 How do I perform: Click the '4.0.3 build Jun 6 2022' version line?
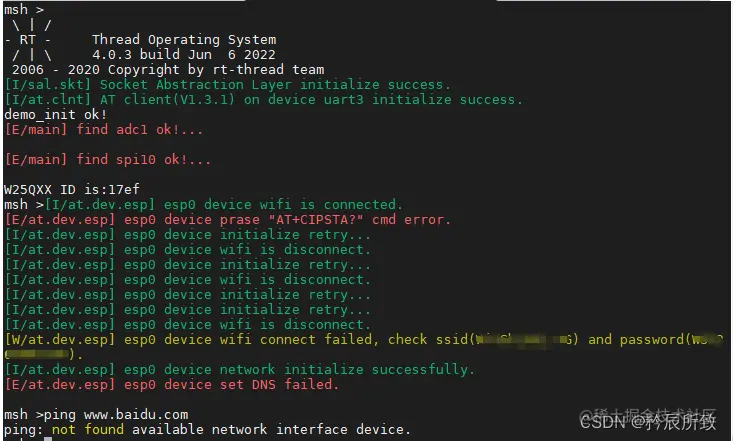184,55
